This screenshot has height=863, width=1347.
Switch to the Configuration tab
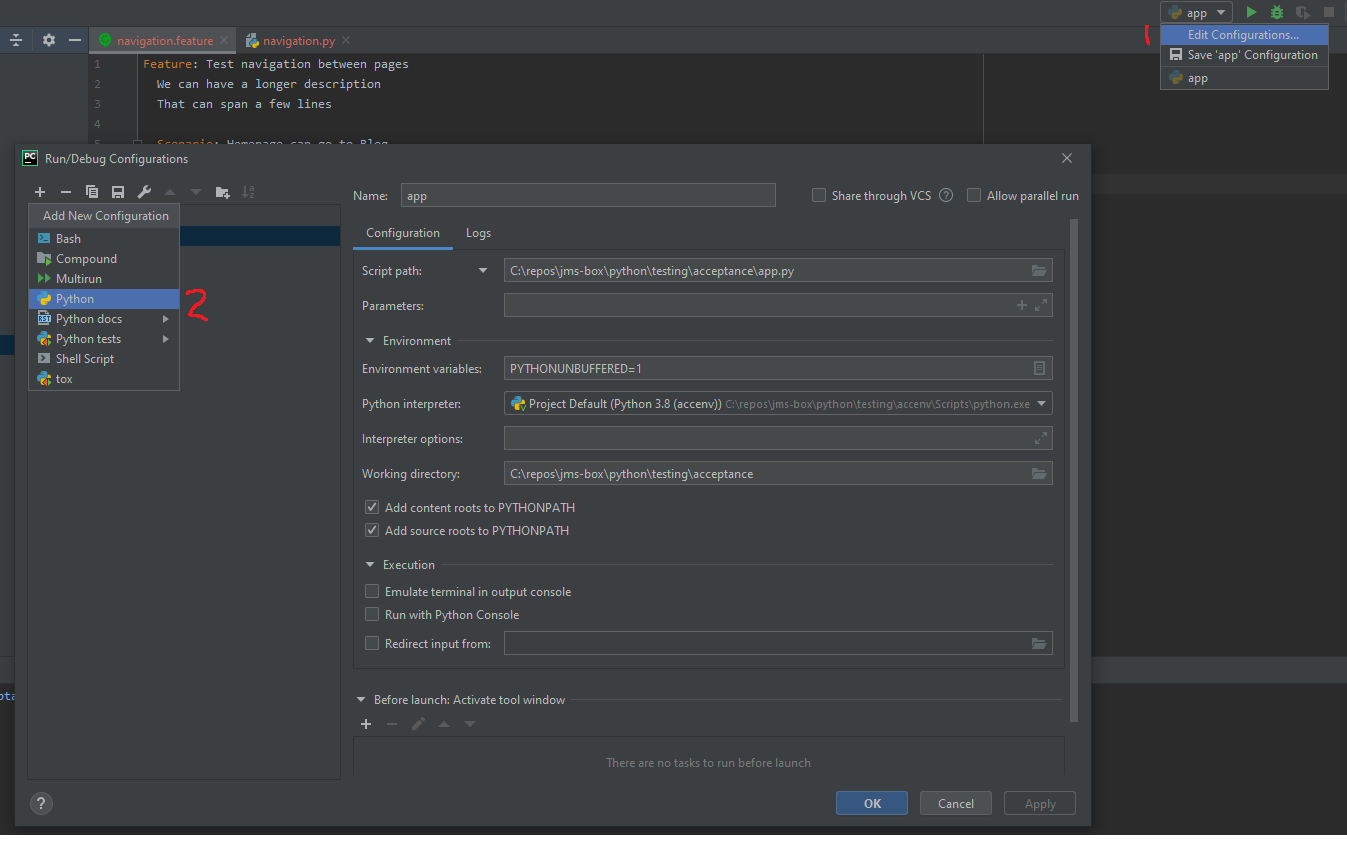(x=403, y=233)
